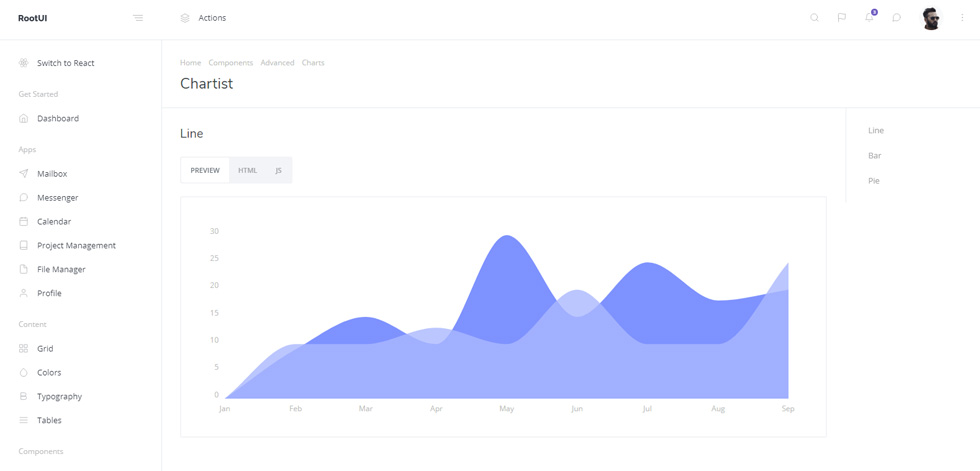Click the React atom icon
The width and height of the screenshot is (980, 471).
[x=24, y=63]
